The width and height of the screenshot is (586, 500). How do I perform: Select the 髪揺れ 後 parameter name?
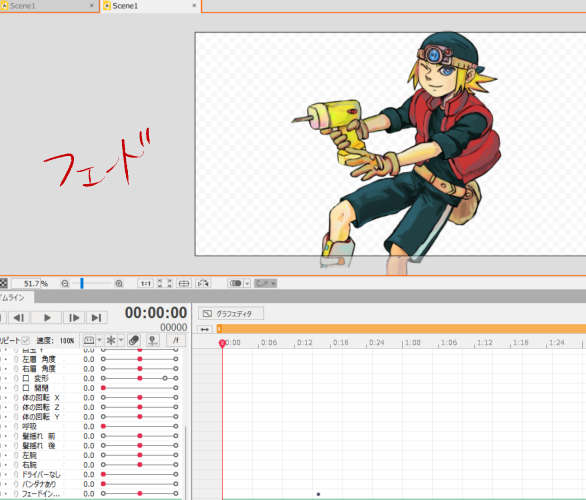[x=38, y=446]
